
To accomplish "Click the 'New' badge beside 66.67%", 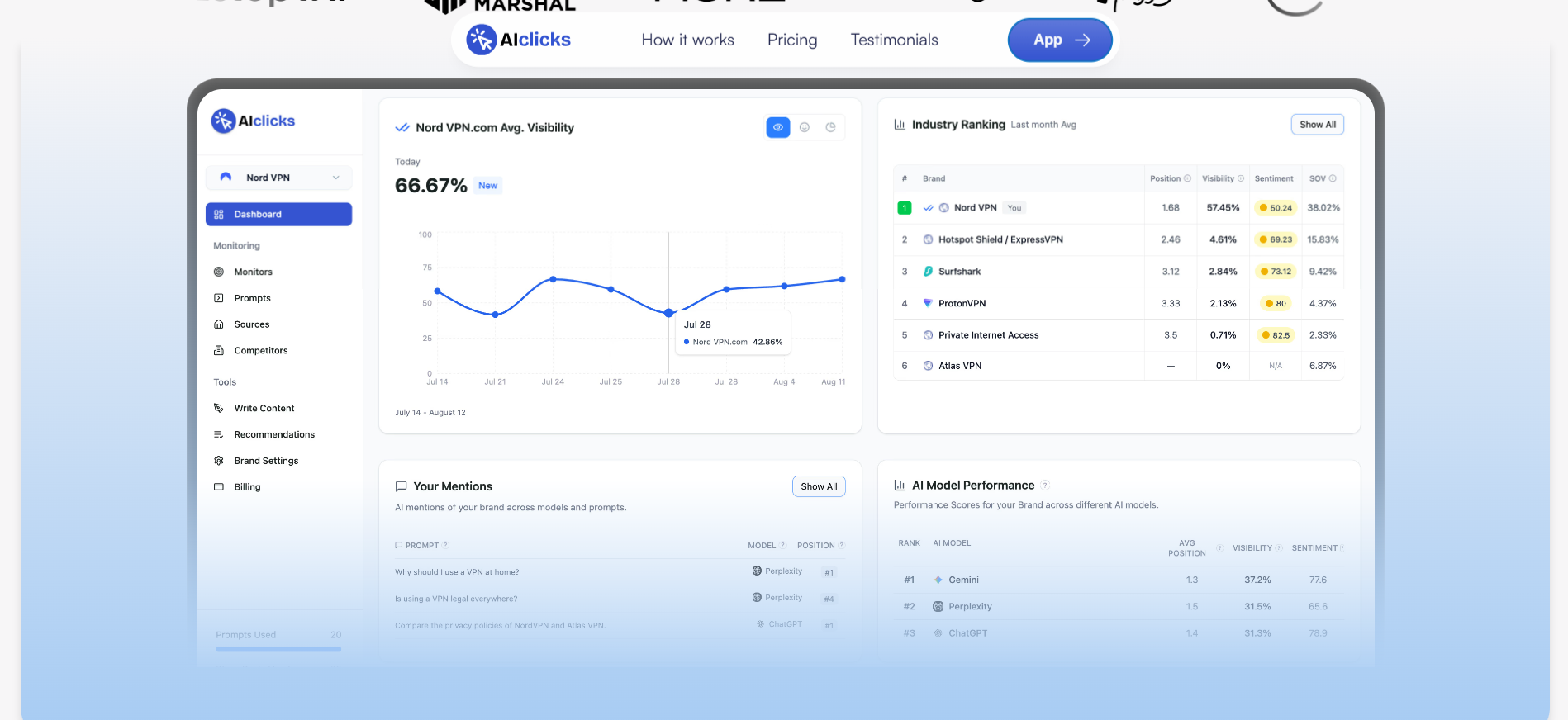I will click(x=488, y=186).
